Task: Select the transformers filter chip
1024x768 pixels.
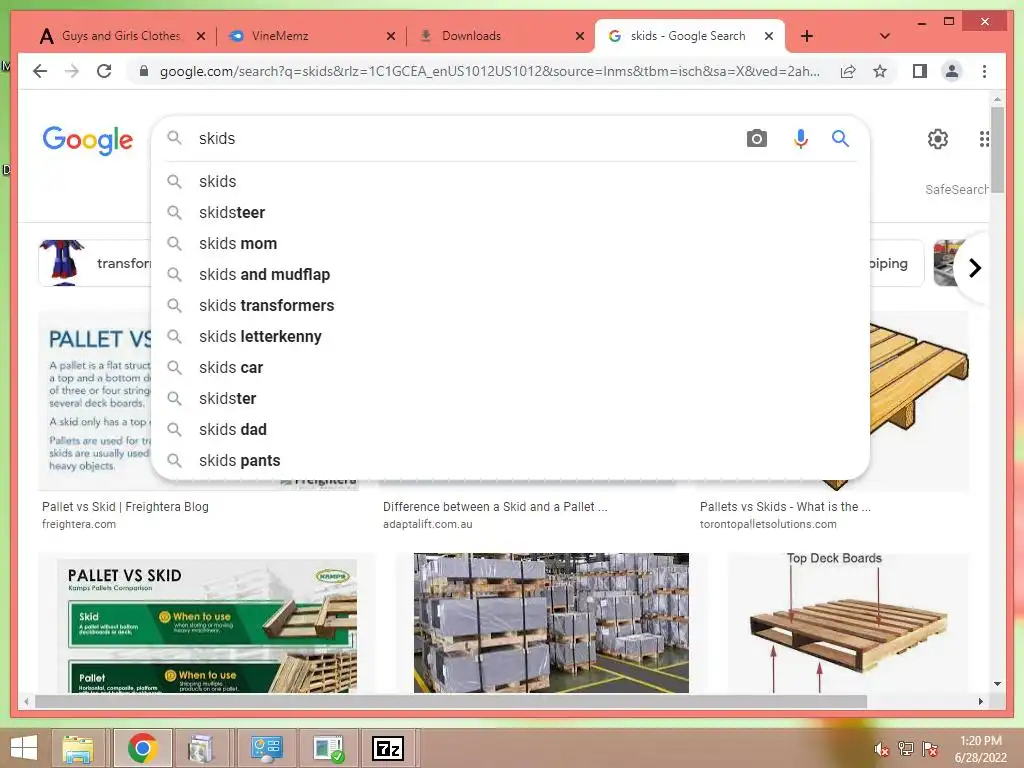Action: (x=95, y=263)
